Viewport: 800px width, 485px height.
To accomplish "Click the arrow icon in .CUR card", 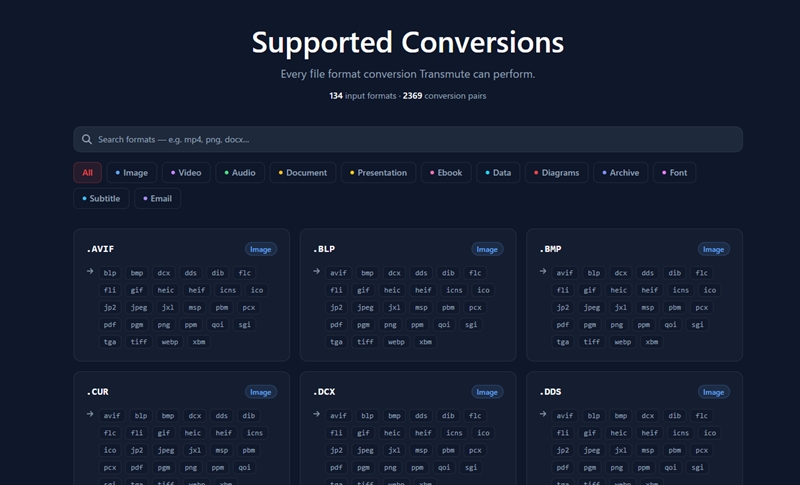I will [90, 415].
